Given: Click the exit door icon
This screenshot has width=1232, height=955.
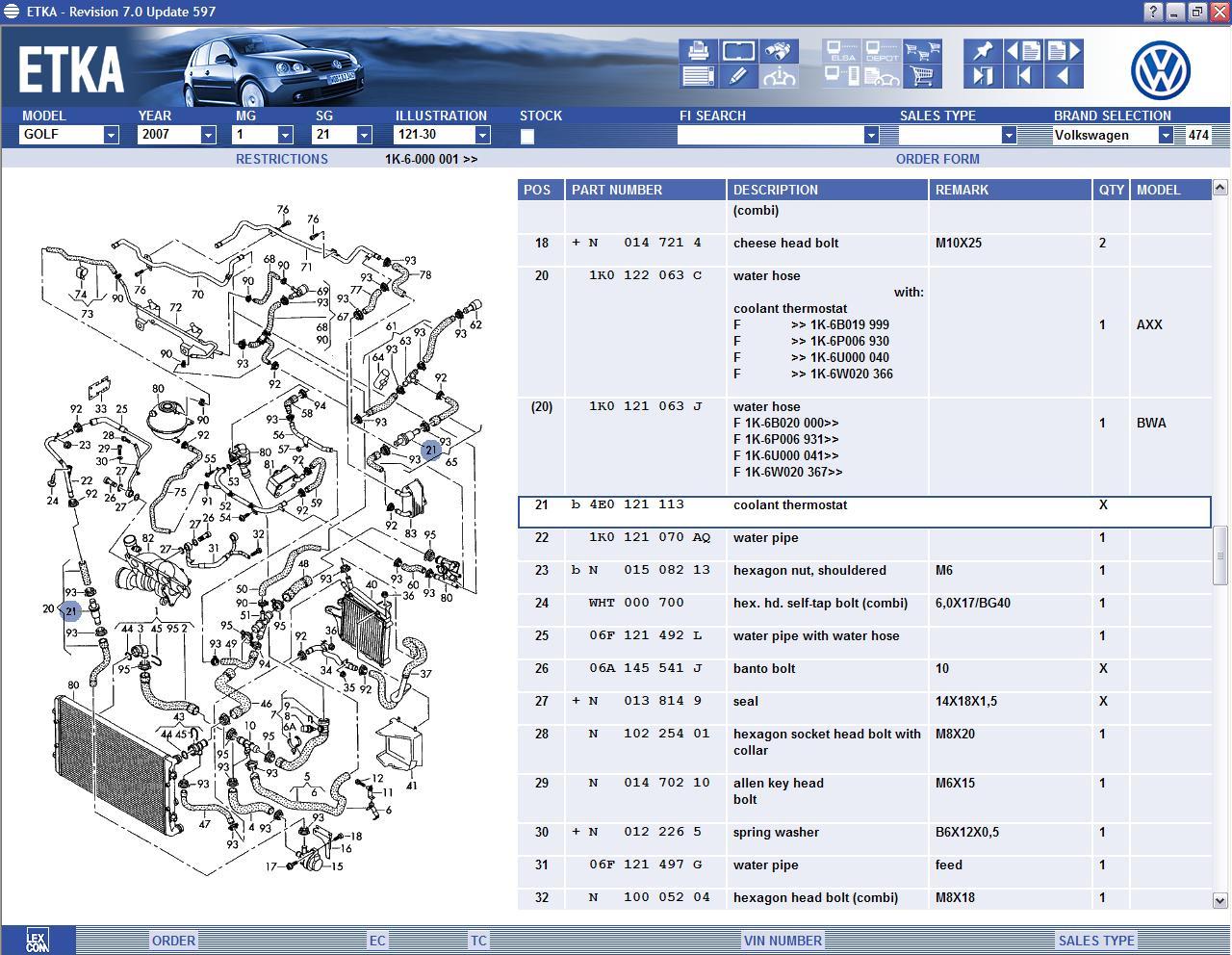Looking at the screenshot, I should point(983,77).
